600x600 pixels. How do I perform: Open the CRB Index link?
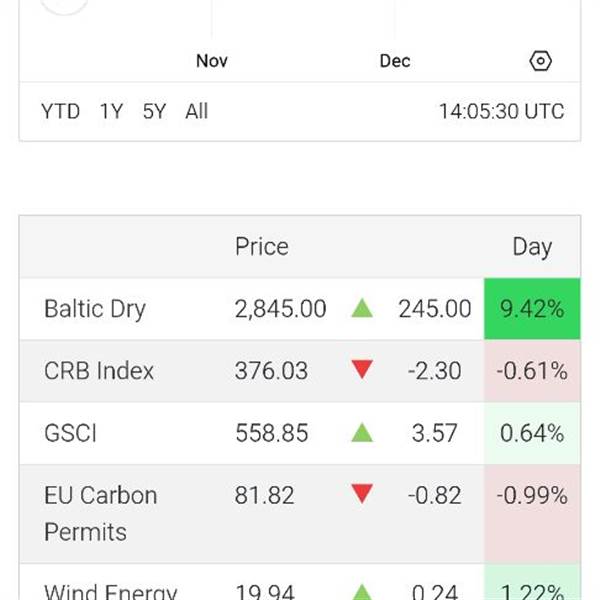tap(99, 371)
